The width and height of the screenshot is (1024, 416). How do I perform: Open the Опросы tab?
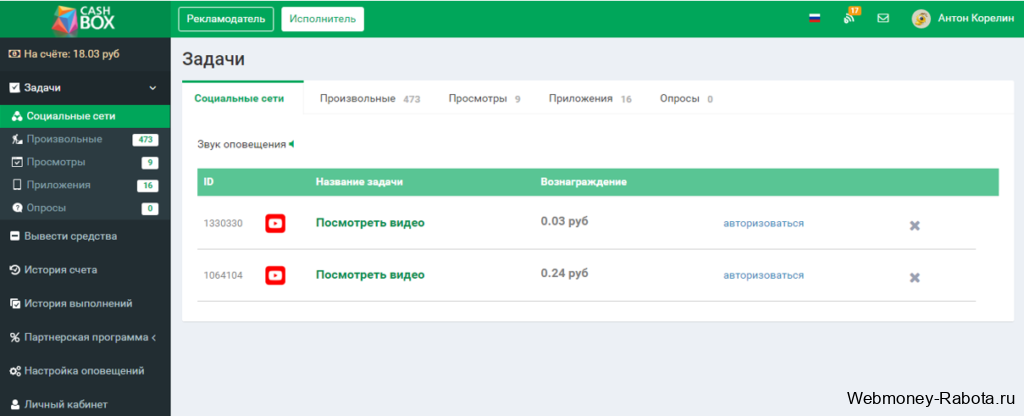click(686, 99)
